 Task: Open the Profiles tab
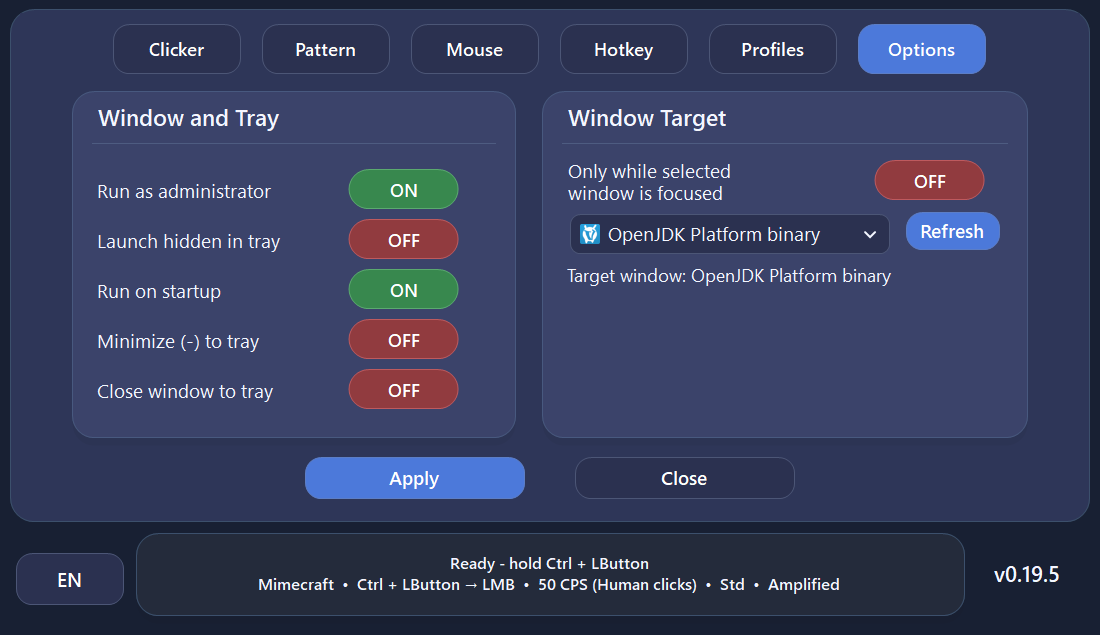[772, 49]
